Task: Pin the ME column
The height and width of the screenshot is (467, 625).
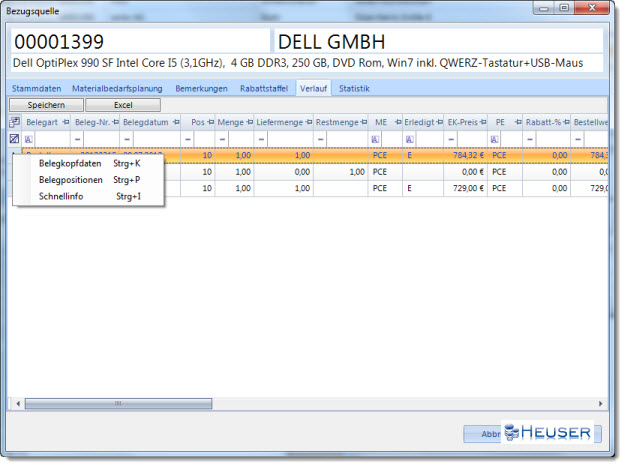Action: 398,122
